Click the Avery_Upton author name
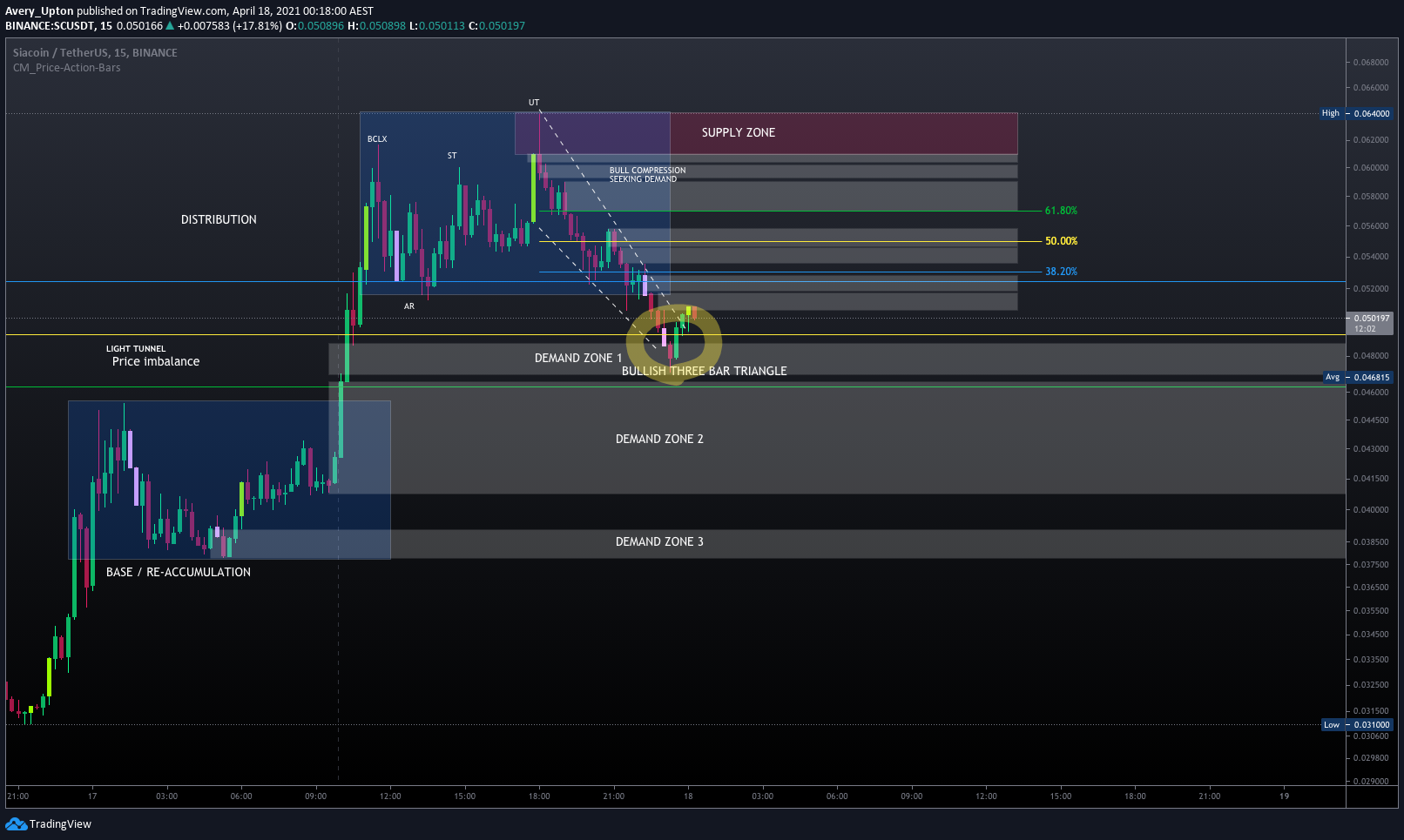 pyautogui.click(x=39, y=11)
